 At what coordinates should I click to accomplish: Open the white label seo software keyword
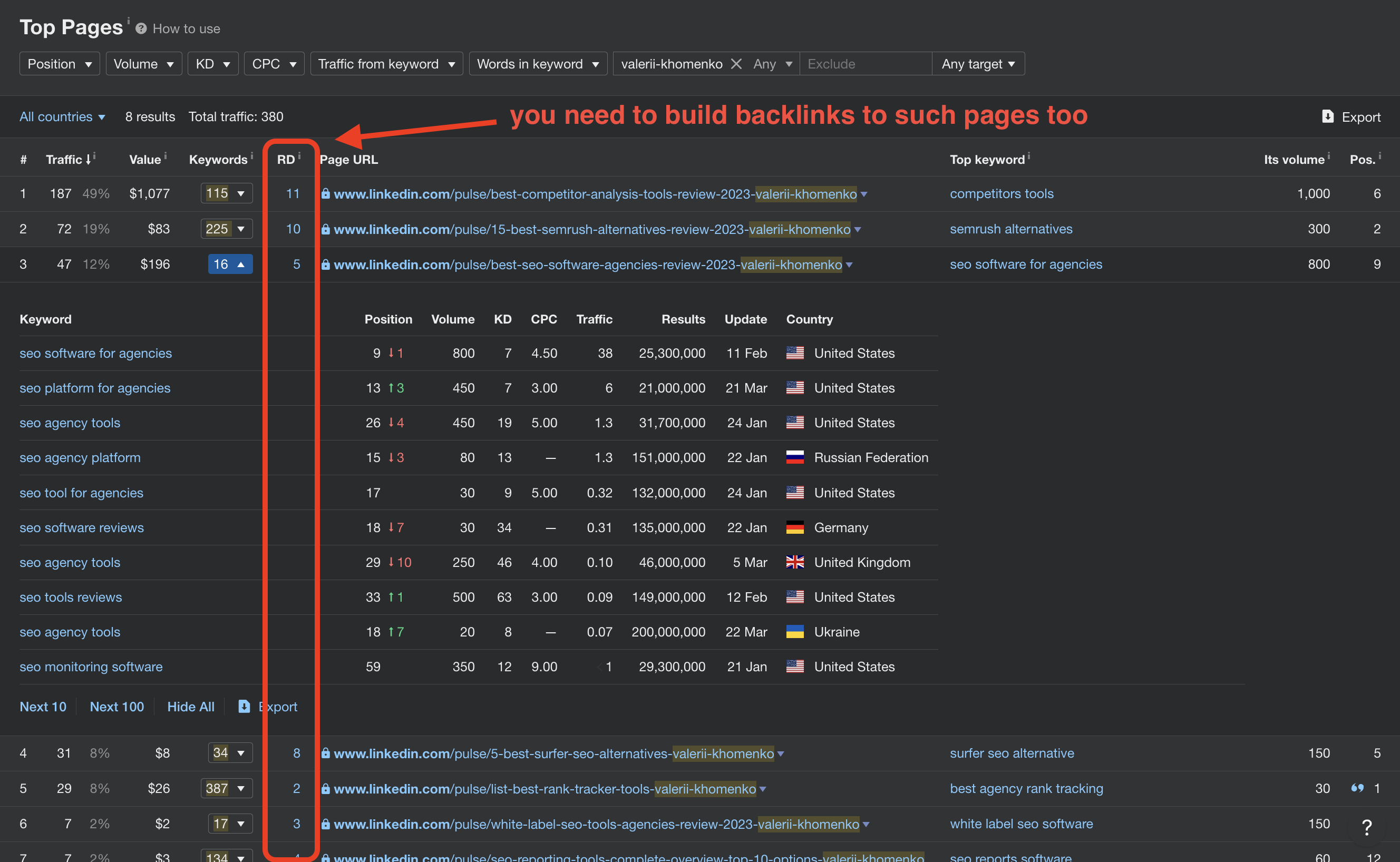tap(1022, 825)
